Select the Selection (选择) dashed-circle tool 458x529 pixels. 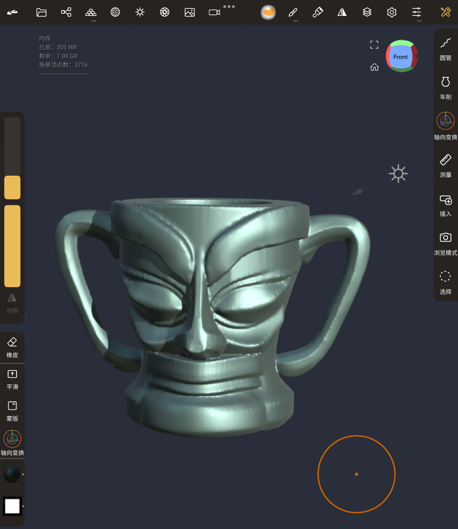point(446,282)
